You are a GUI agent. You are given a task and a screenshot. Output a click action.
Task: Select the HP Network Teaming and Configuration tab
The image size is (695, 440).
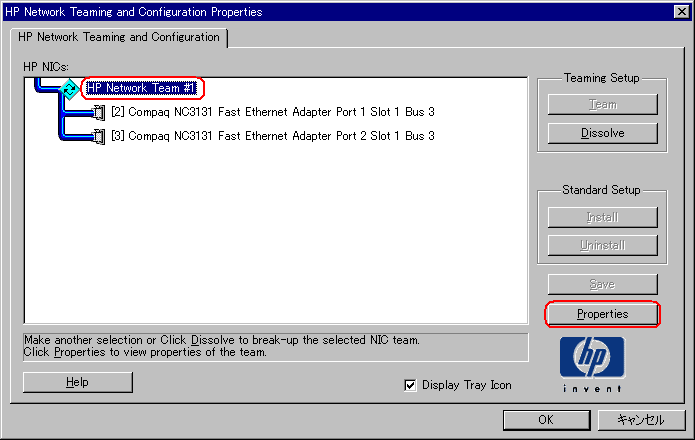click(x=118, y=37)
